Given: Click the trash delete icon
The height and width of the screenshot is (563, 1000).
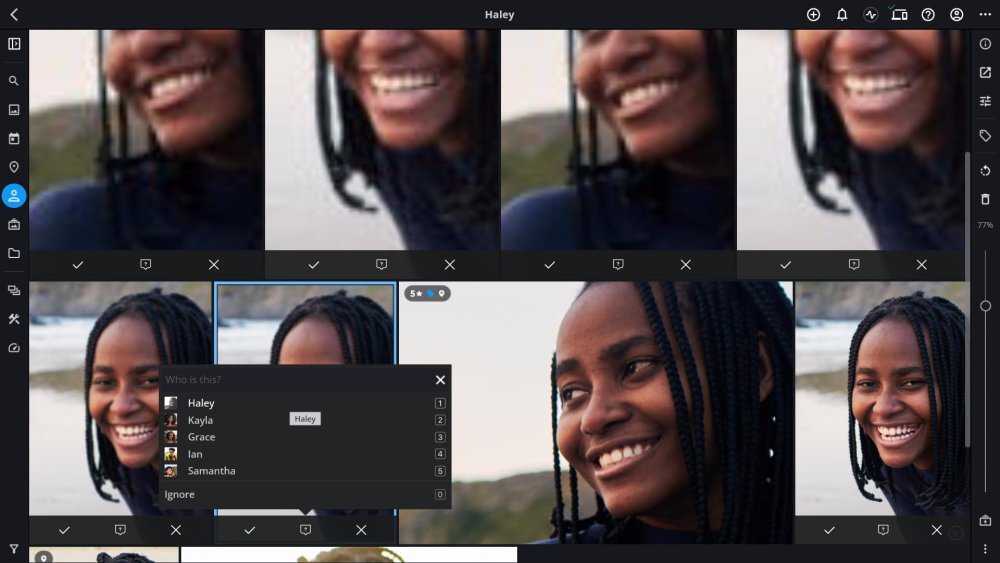Looking at the screenshot, I should tap(985, 200).
